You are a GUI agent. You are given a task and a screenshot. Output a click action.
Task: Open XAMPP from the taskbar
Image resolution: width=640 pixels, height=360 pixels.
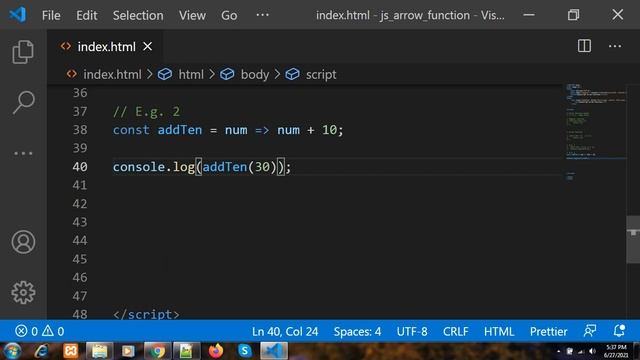[x=70, y=351]
